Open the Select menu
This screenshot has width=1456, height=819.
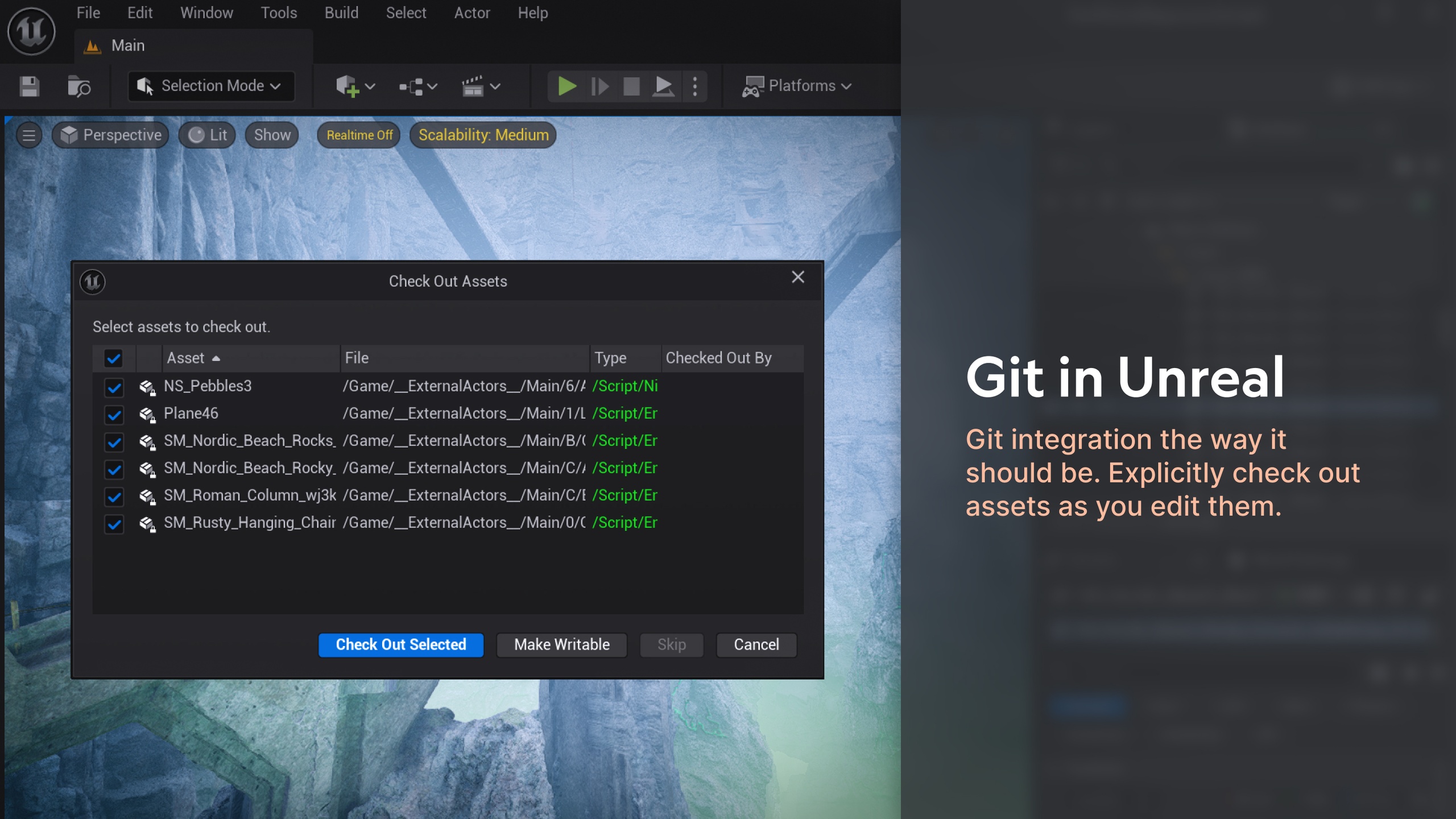tap(406, 13)
